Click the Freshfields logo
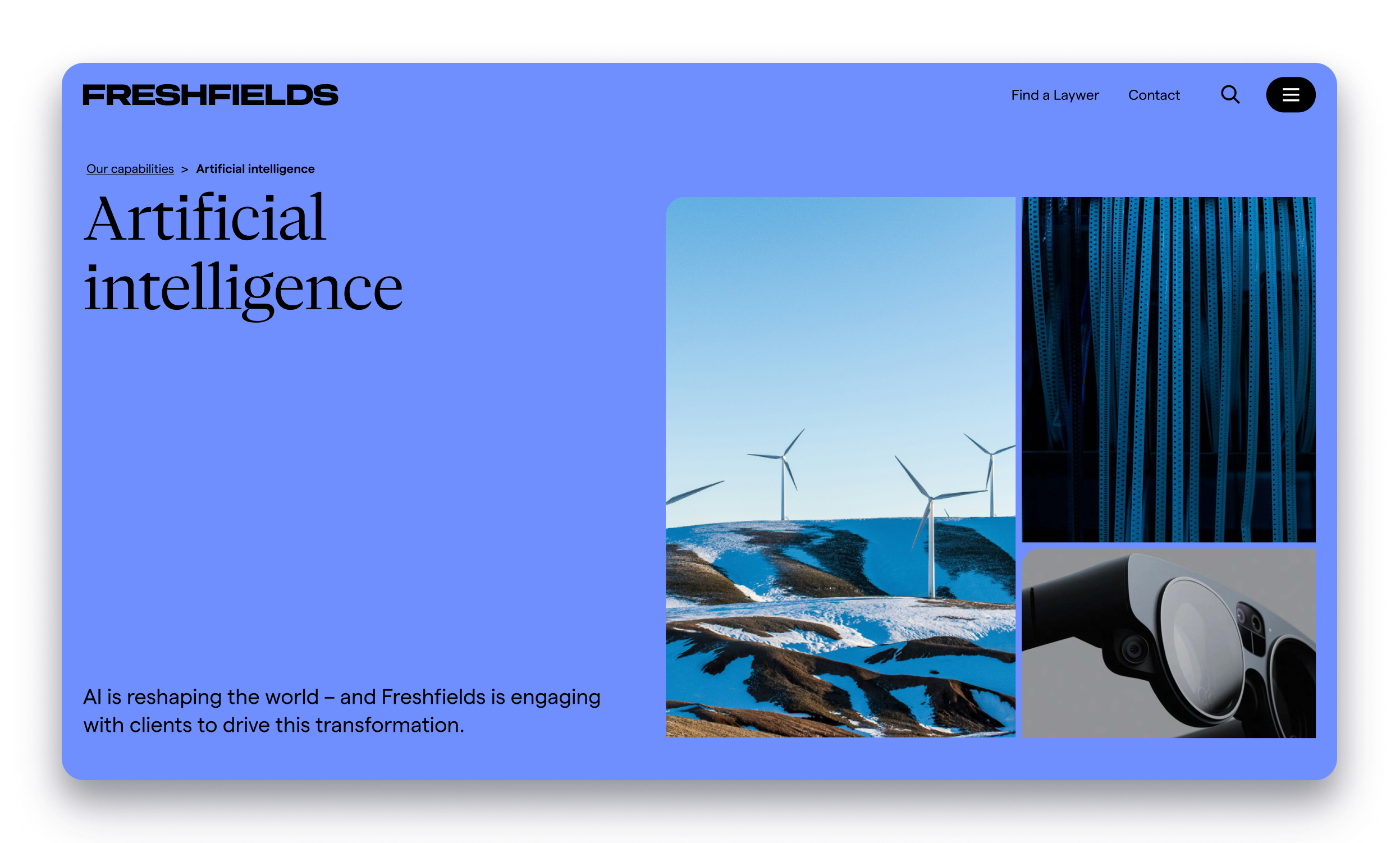 (211, 95)
